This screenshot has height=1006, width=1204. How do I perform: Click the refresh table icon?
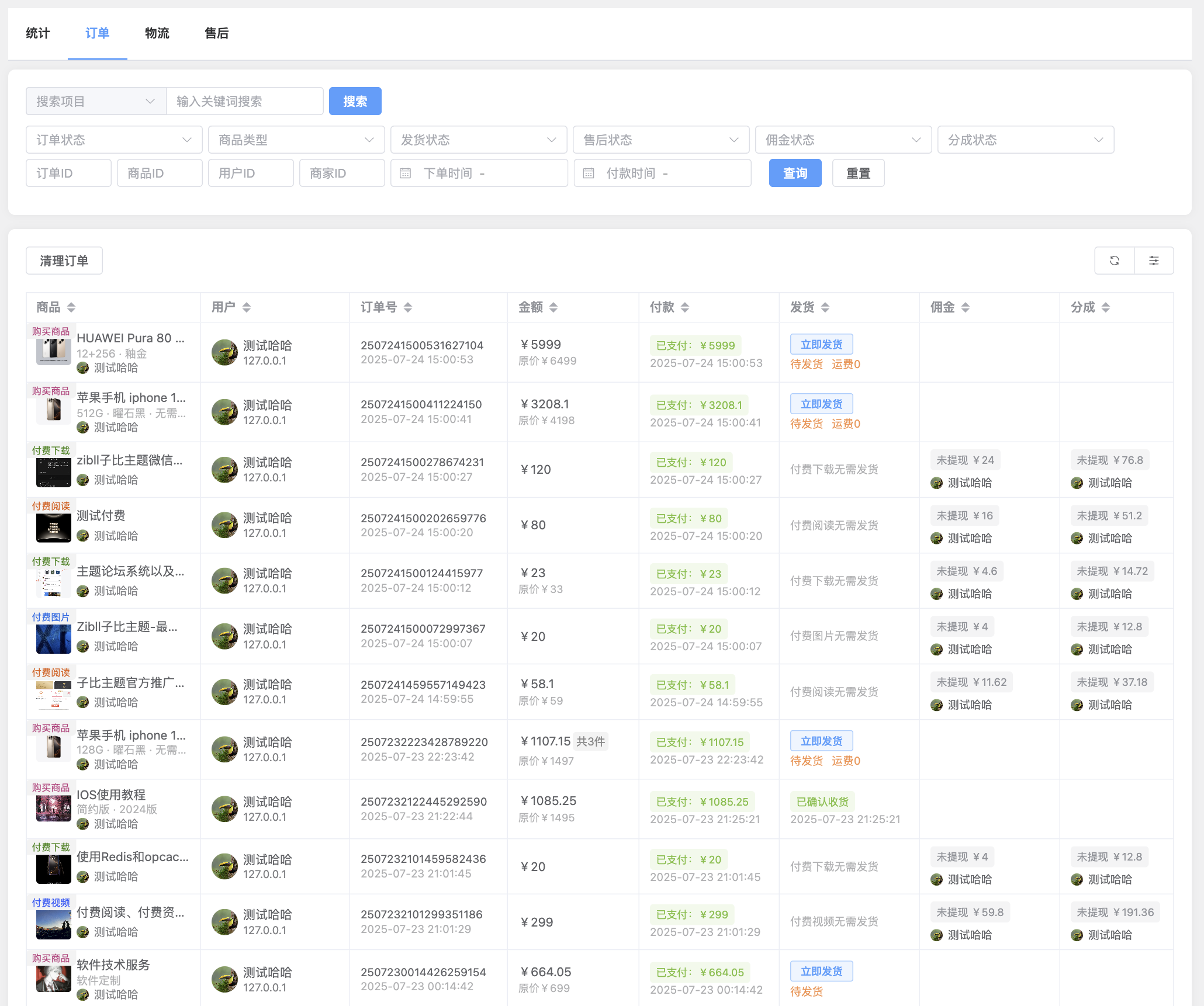1114,261
